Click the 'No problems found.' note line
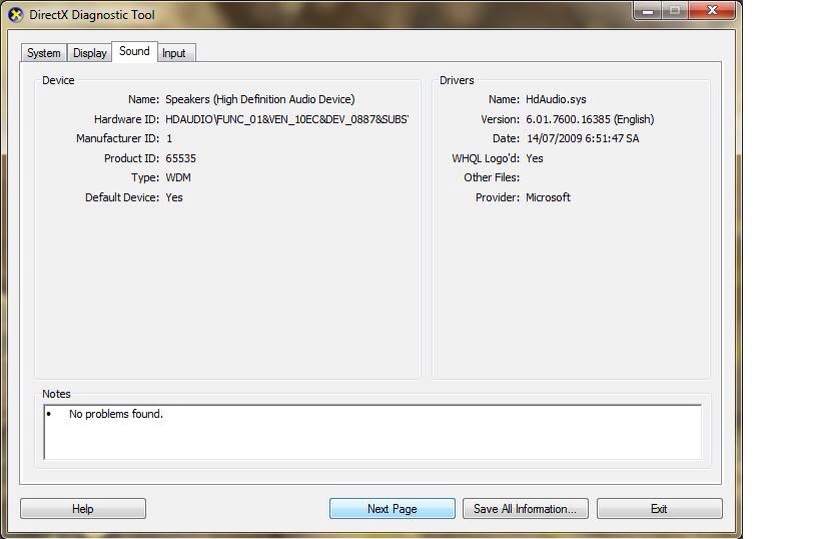This screenshot has height=539, width=819. pyautogui.click(x=115, y=414)
